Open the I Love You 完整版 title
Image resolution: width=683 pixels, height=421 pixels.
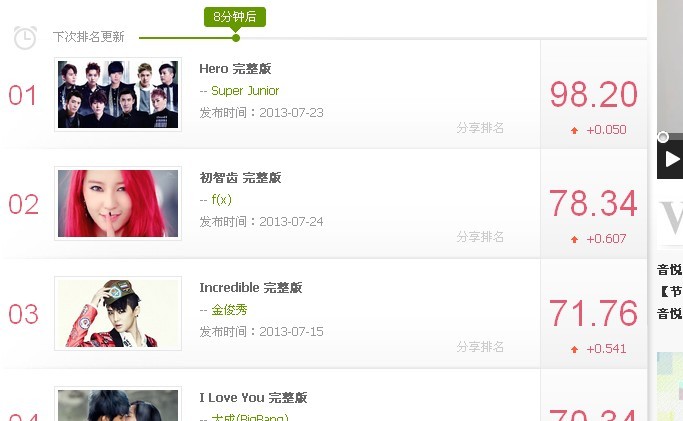254,397
